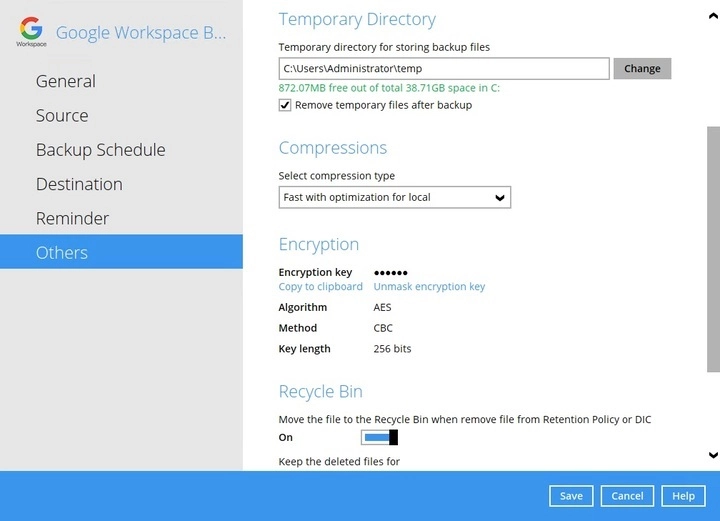
Task: Switch to the Reminder section
Action: point(72,218)
